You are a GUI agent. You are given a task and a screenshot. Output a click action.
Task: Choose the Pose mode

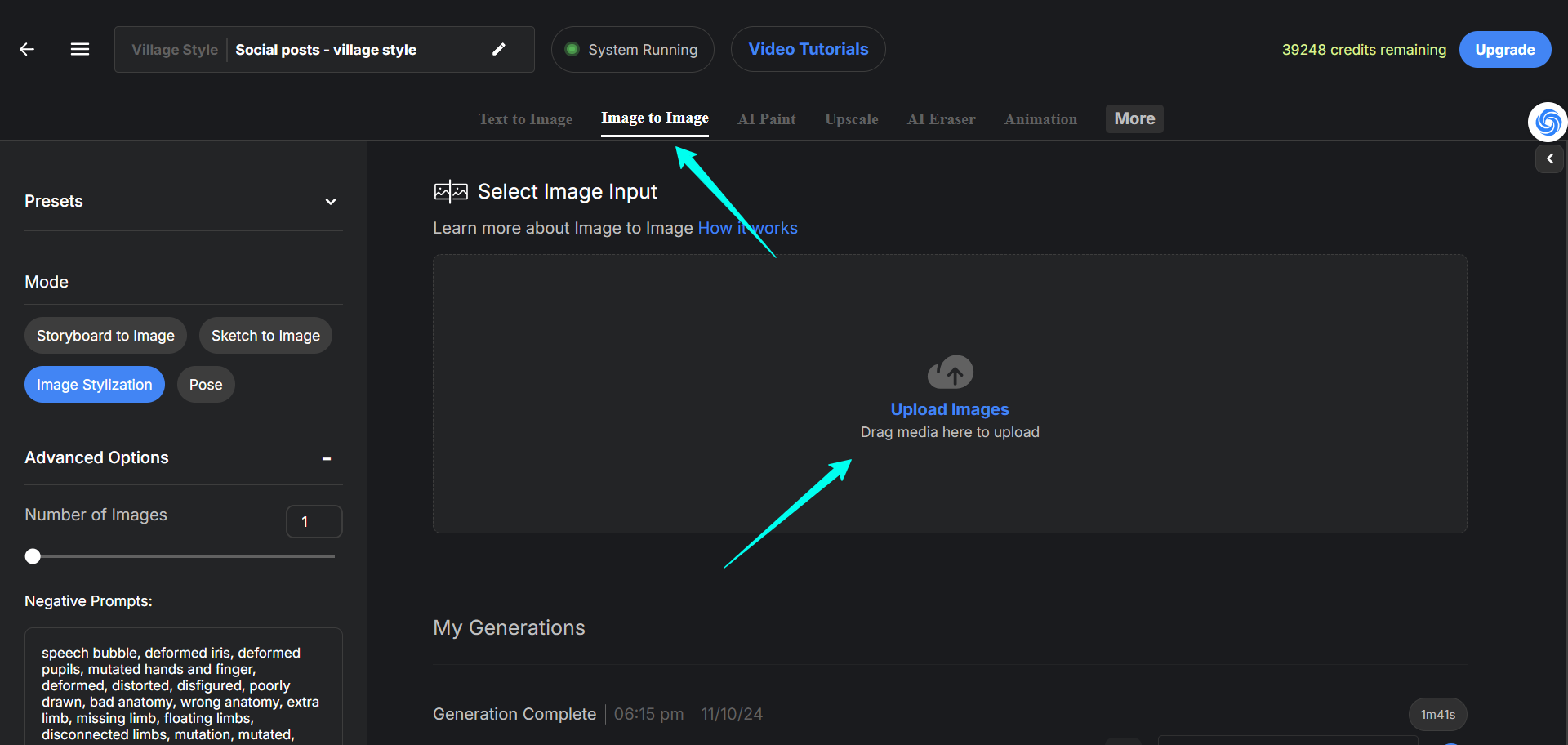pos(206,385)
